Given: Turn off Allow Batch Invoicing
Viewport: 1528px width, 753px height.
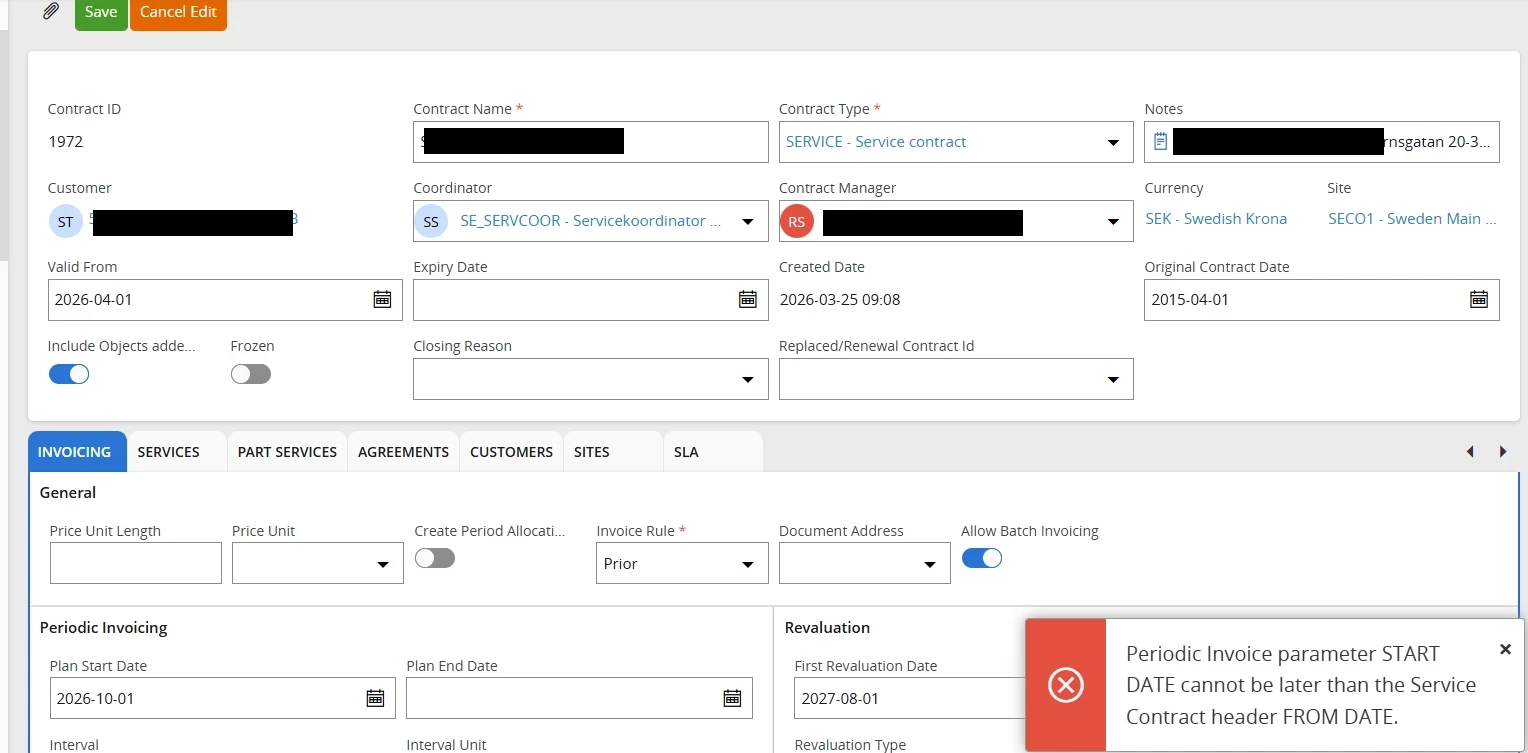Looking at the screenshot, I should point(981,558).
